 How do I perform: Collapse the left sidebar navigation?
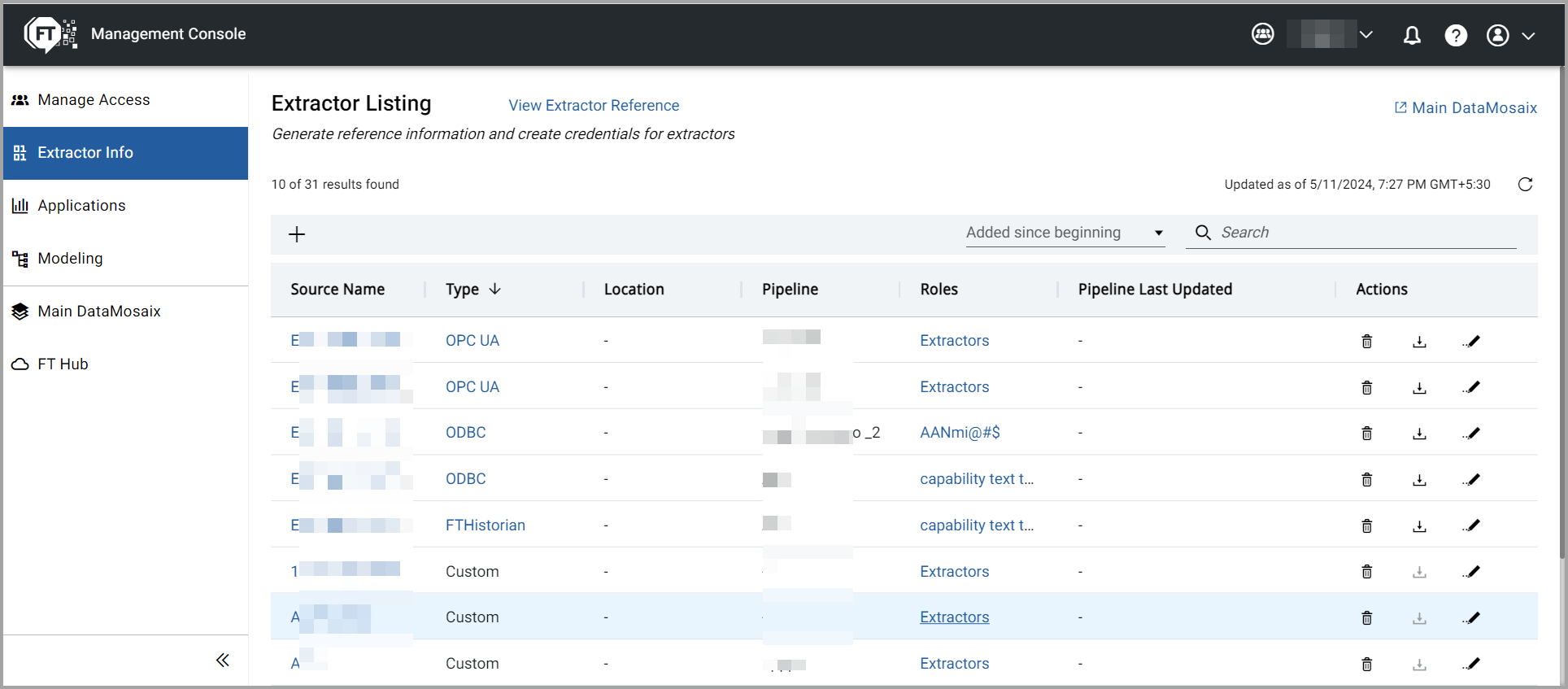pyautogui.click(x=222, y=660)
